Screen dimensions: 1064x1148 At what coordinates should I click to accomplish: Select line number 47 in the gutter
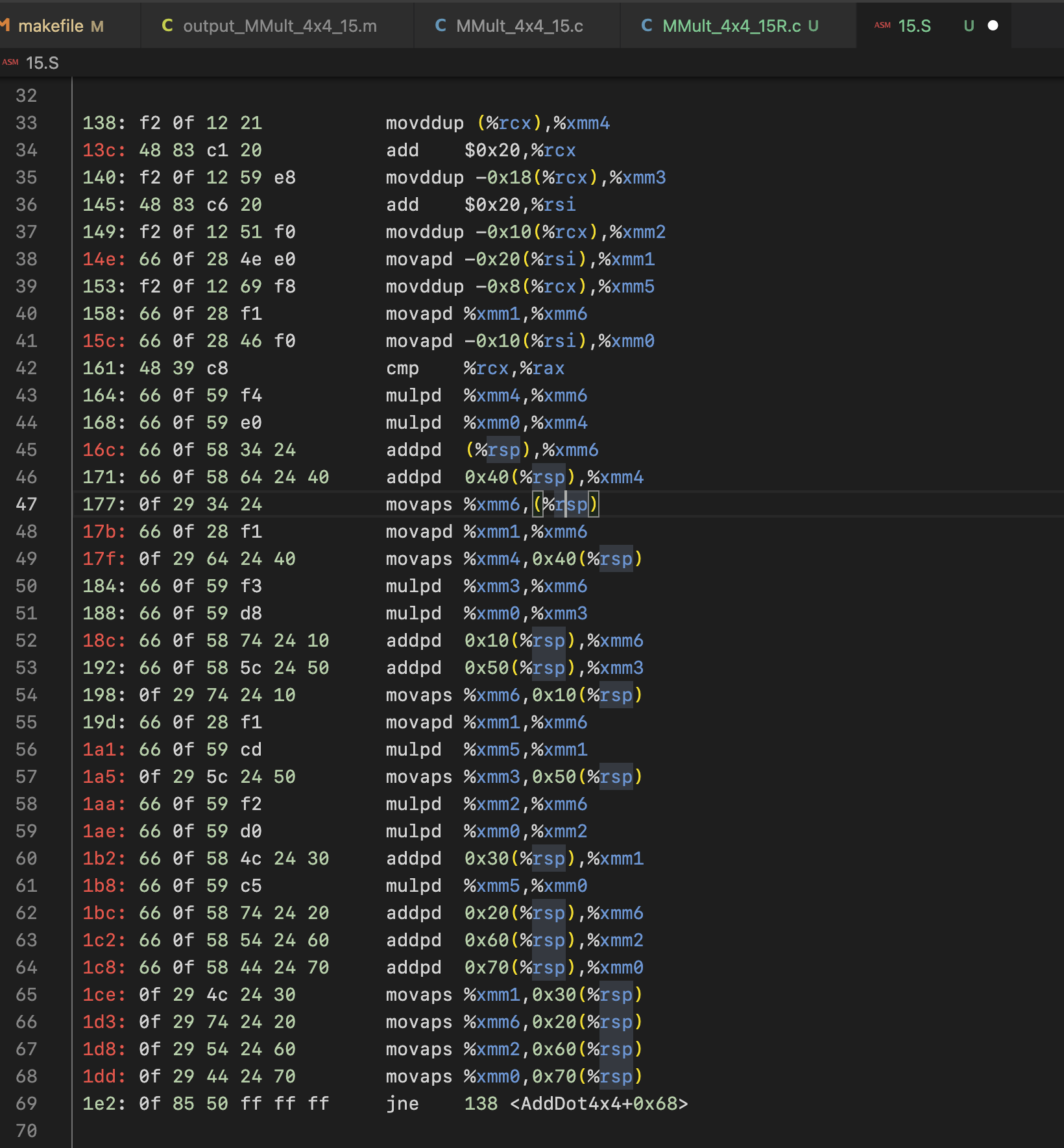coord(27,505)
